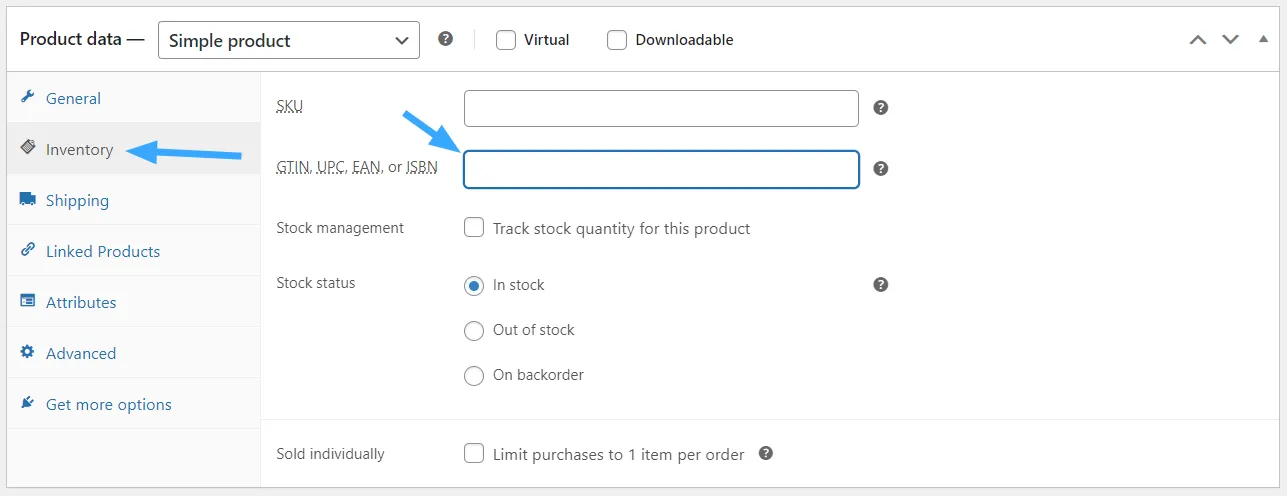Click the help icon beside GTIN field

tap(881, 169)
